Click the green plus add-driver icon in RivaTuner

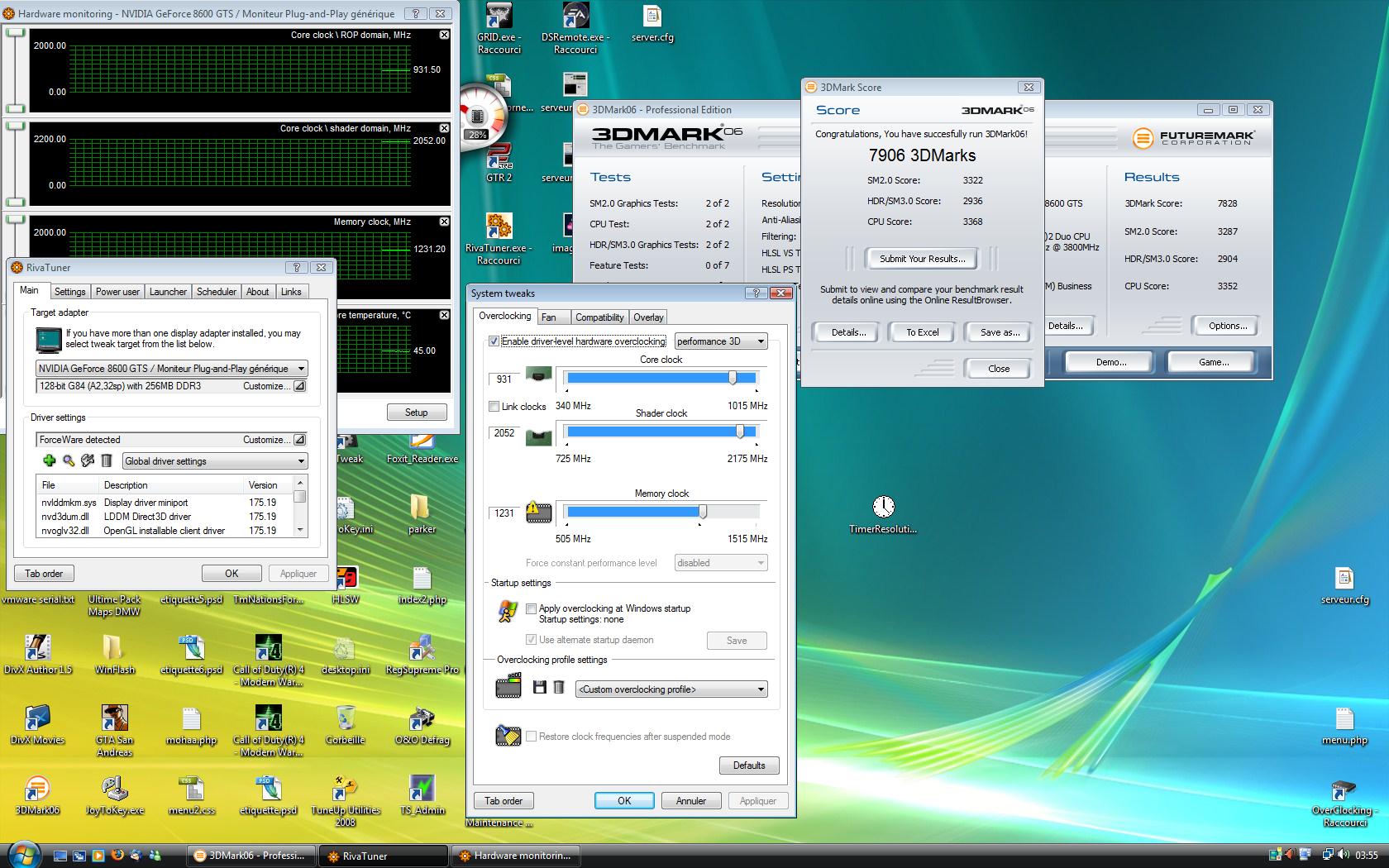pyautogui.click(x=49, y=460)
